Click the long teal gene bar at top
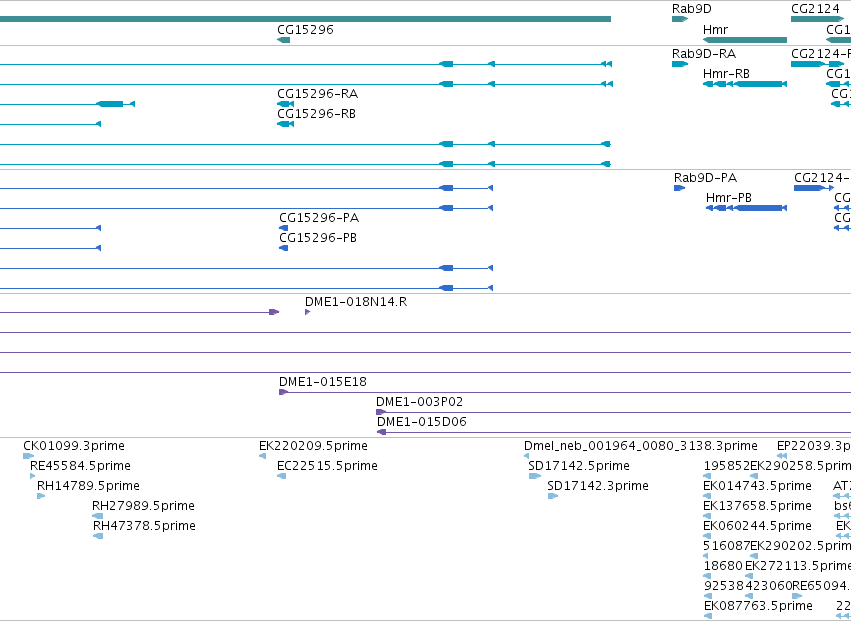The height and width of the screenshot is (621, 851). point(305,20)
